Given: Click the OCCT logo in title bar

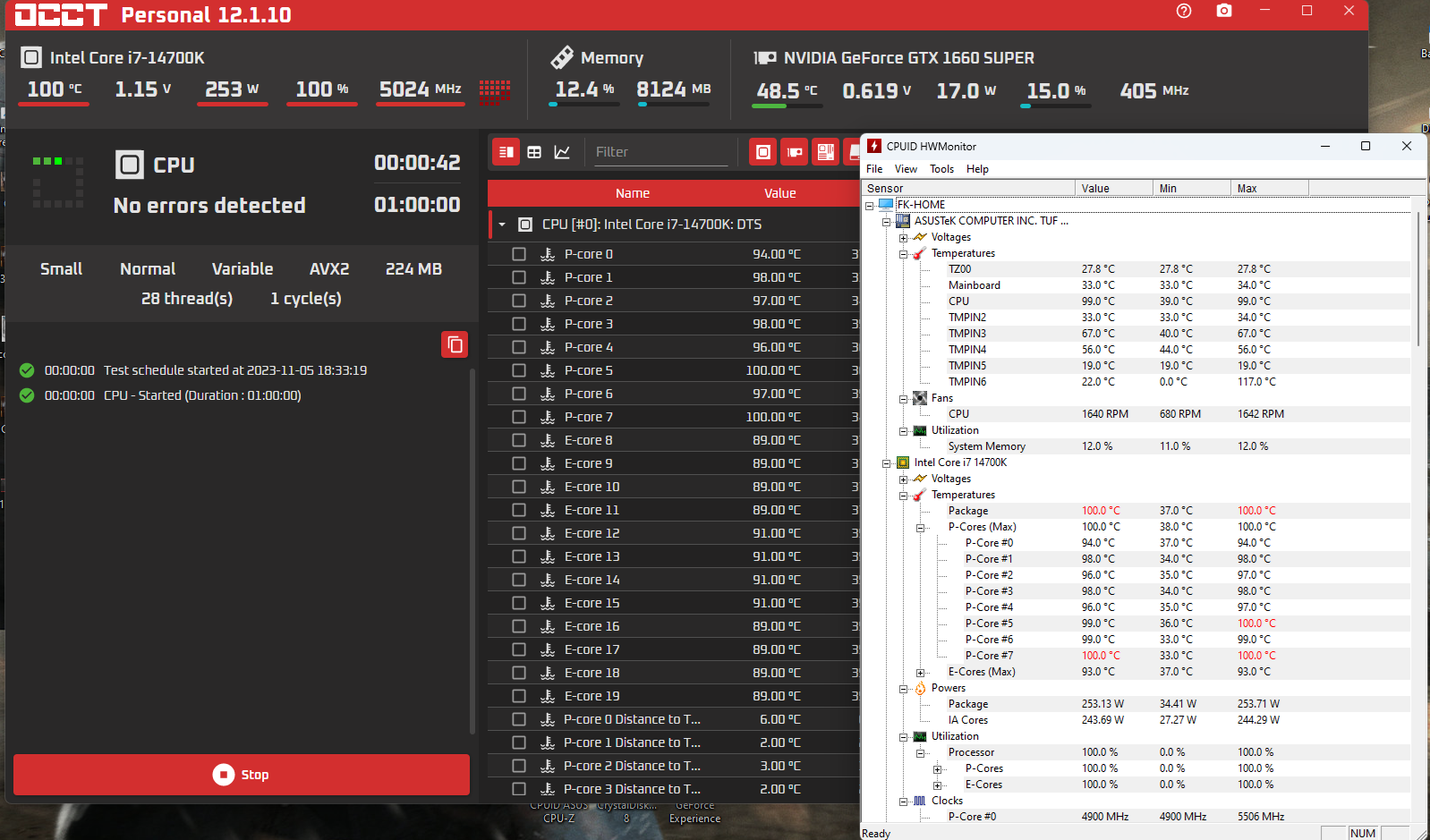Looking at the screenshot, I should [x=61, y=14].
